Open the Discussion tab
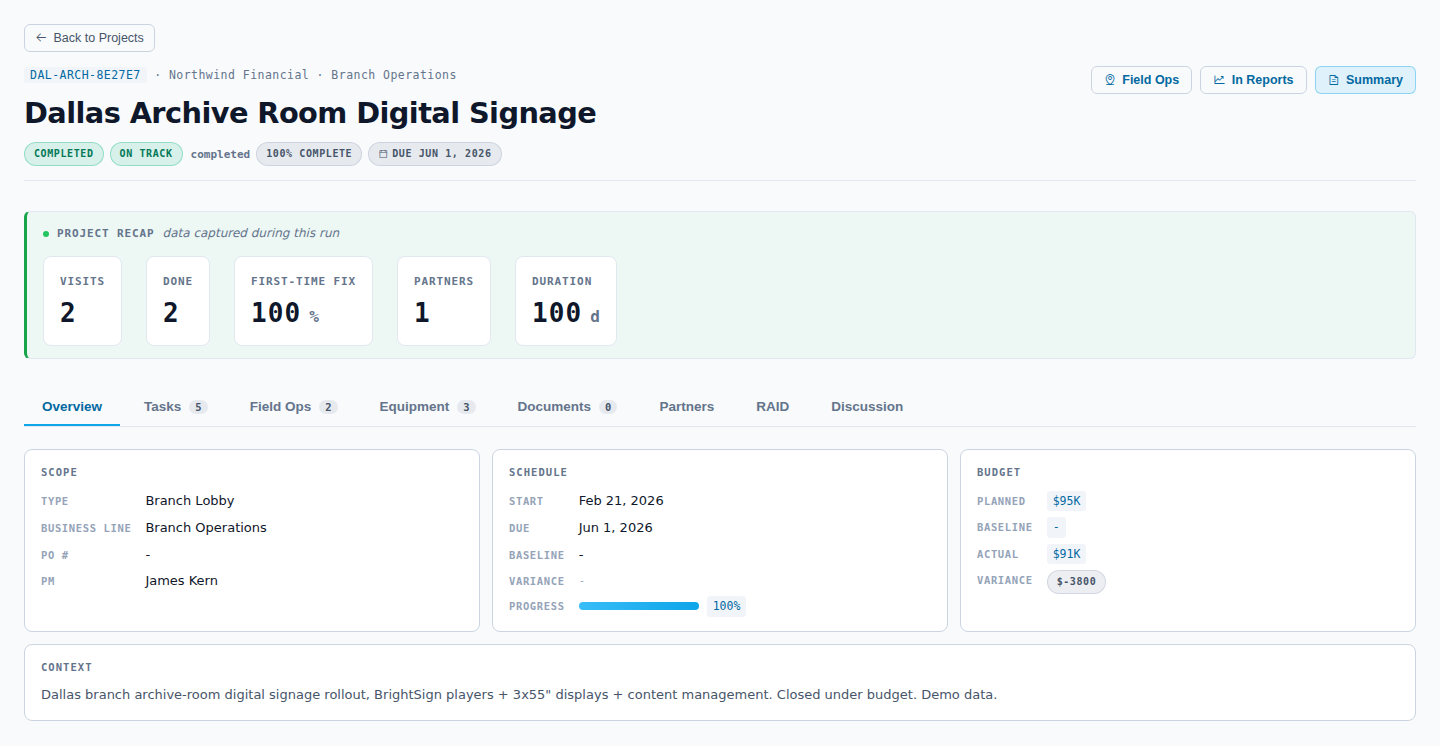 point(867,407)
